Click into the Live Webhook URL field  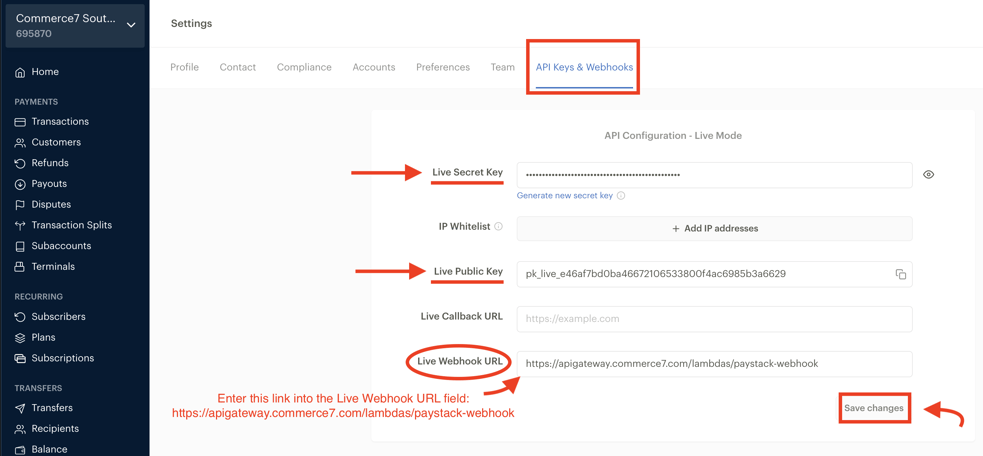click(714, 364)
